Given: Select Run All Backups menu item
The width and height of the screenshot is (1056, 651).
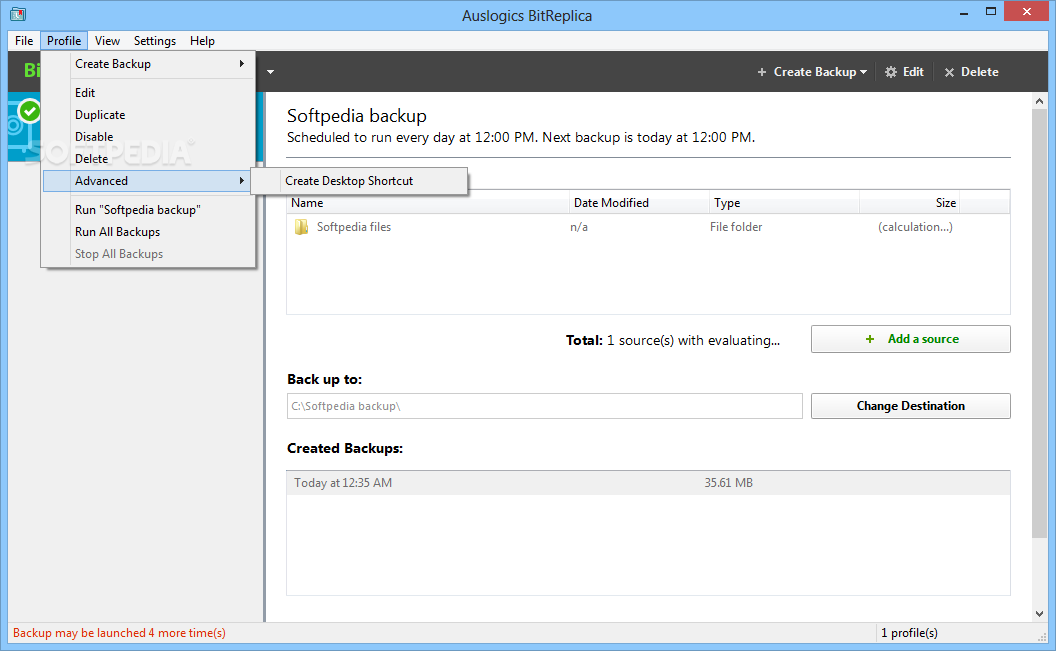Looking at the screenshot, I should tap(148, 232).
